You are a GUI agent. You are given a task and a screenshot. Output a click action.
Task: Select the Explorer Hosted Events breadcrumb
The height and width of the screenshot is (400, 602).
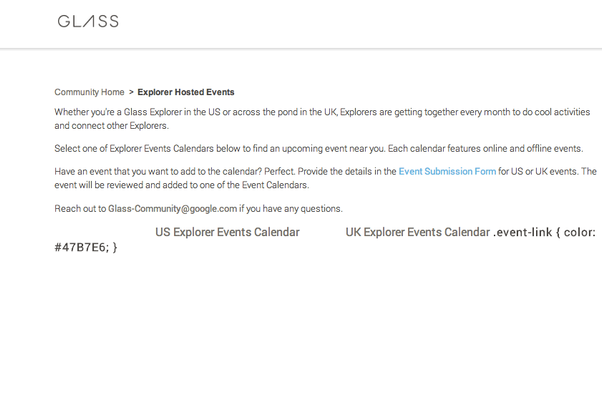click(186, 92)
